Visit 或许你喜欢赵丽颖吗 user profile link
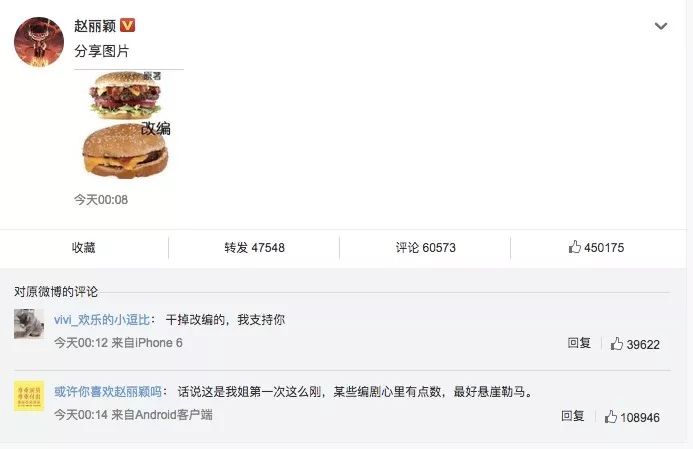 (108, 392)
